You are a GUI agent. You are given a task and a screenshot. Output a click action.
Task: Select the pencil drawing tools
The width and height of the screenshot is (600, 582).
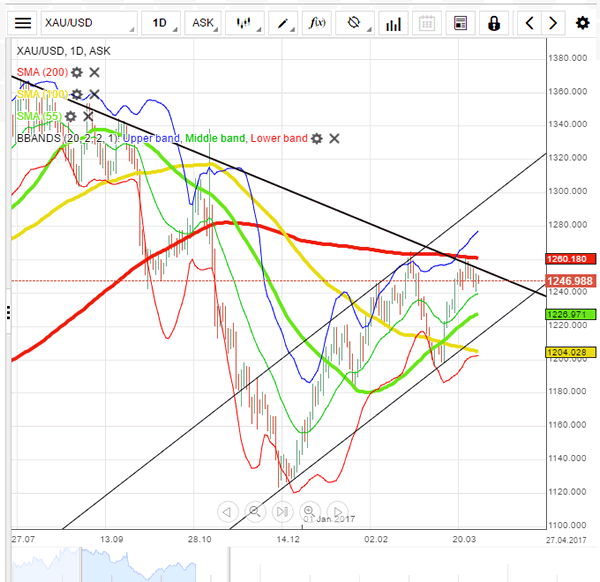283,23
